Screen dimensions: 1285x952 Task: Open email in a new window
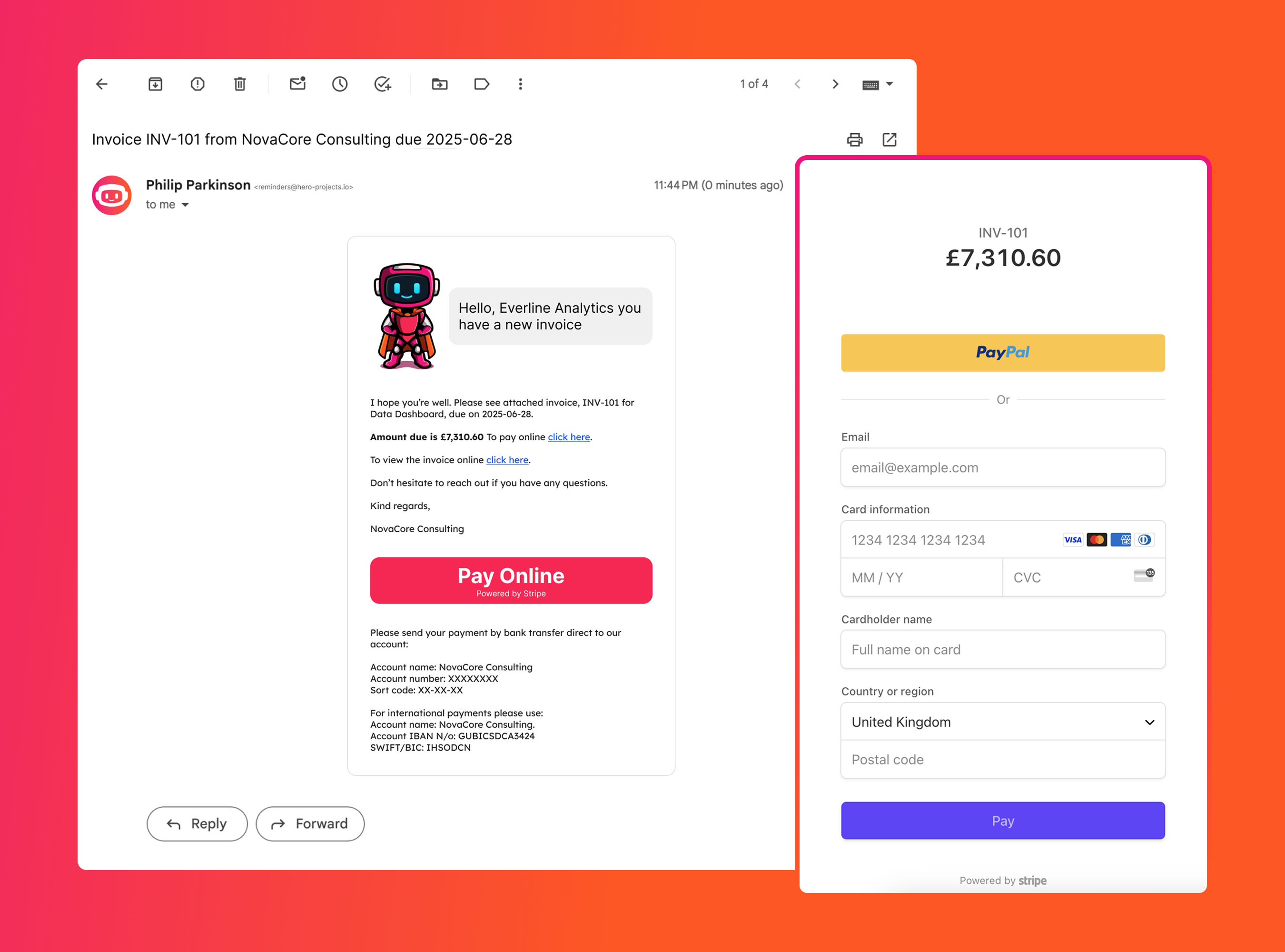click(x=890, y=139)
